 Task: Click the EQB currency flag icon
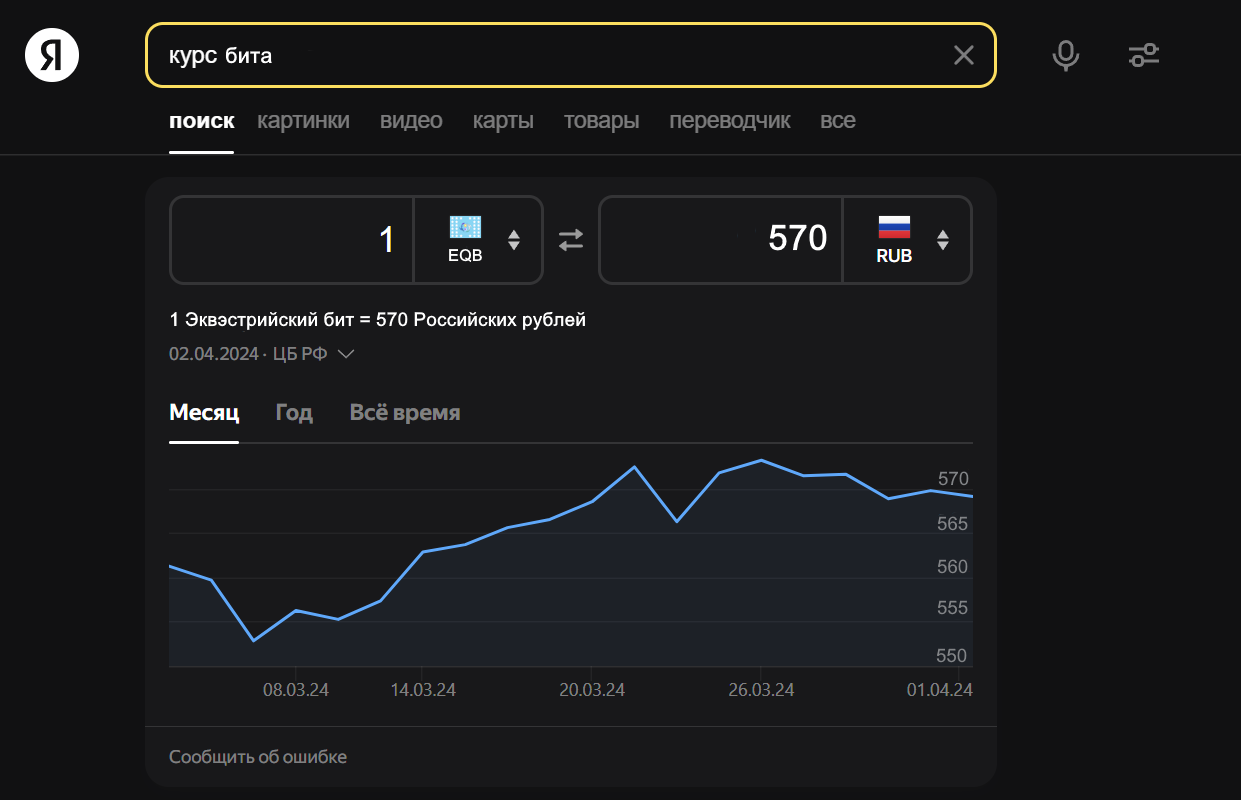[465, 227]
